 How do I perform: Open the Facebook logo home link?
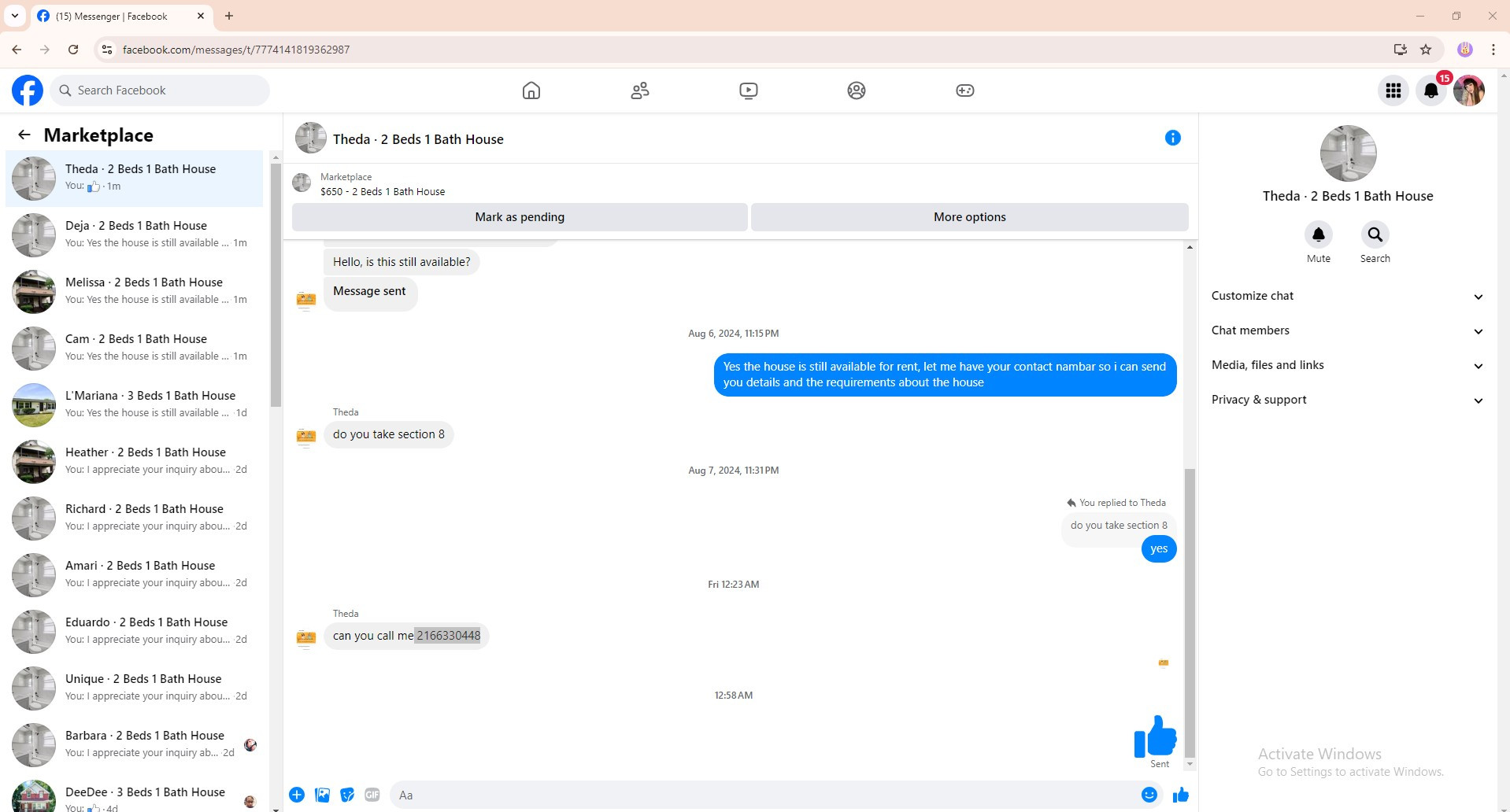(28, 90)
